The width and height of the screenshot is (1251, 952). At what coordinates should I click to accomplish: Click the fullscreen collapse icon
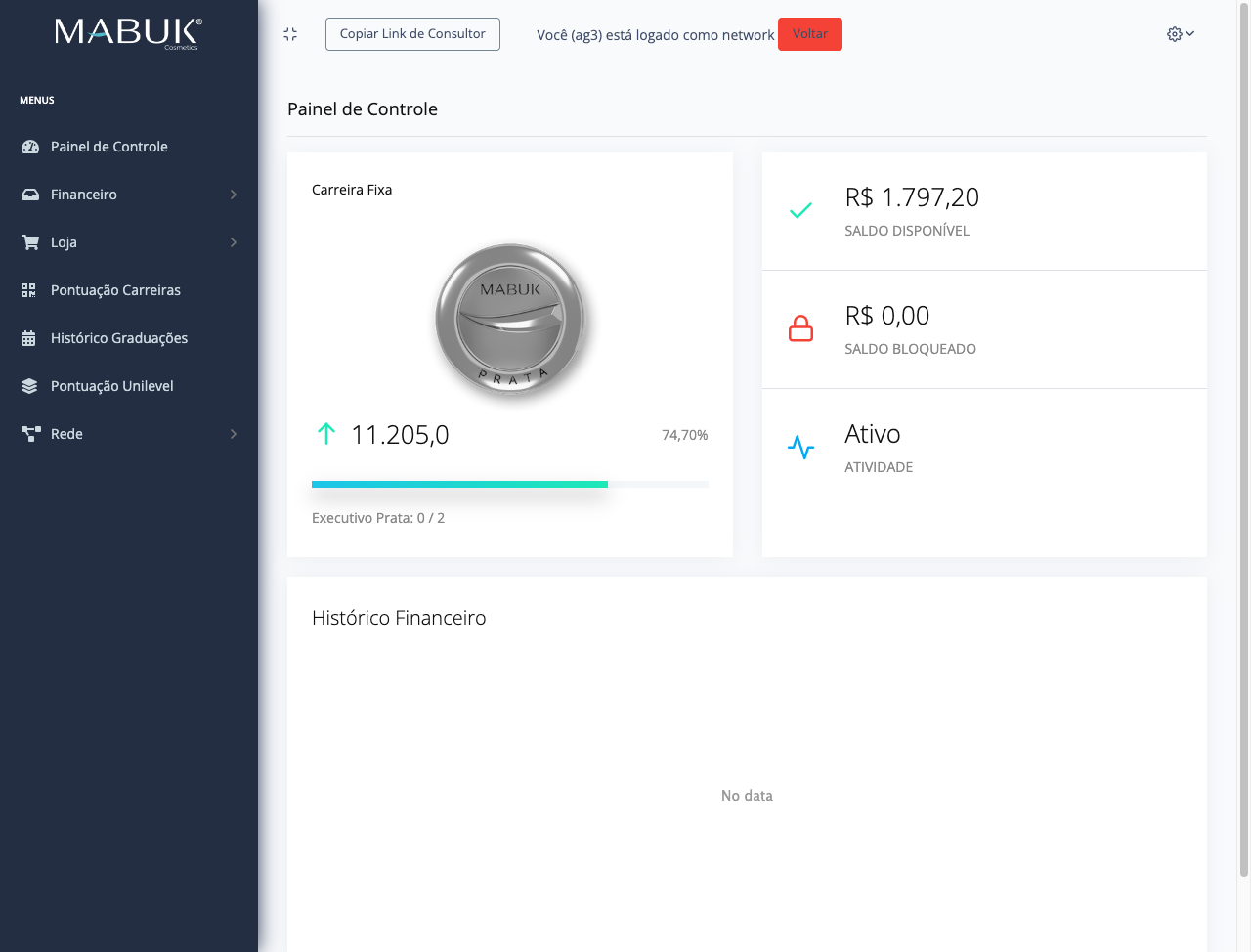[x=290, y=34]
